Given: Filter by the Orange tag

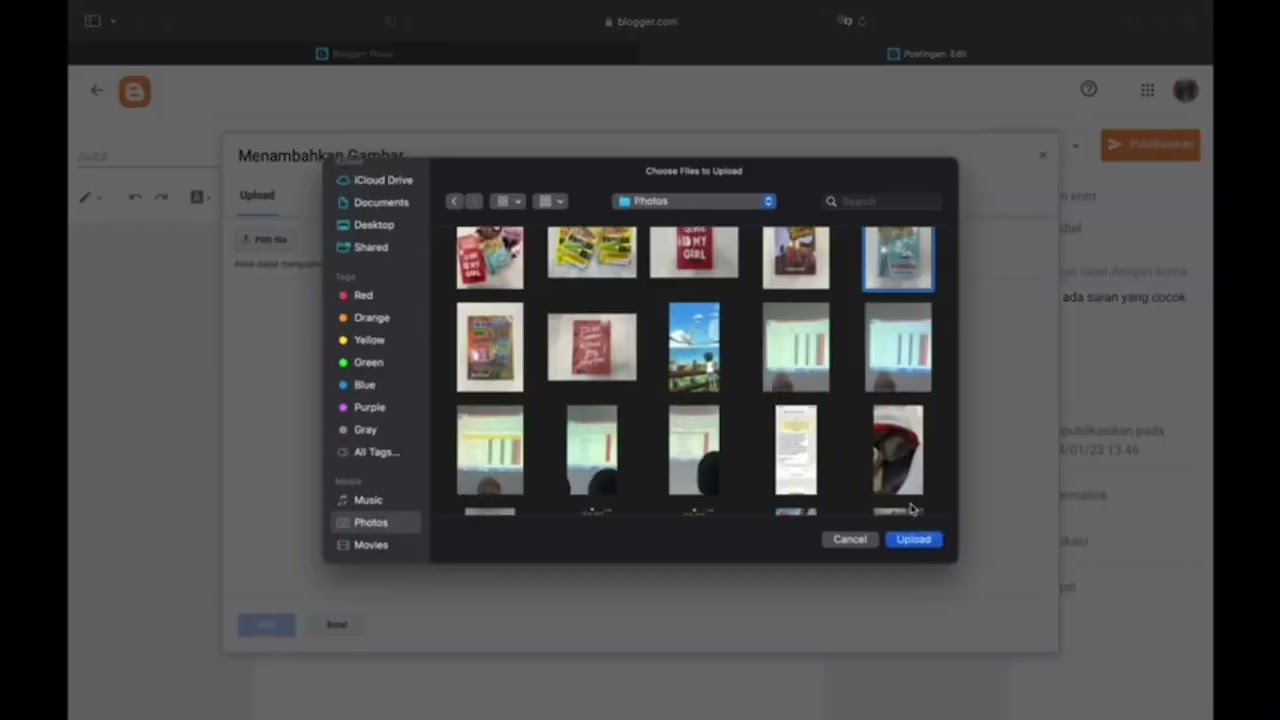Looking at the screenshot, I should [364, 318].
